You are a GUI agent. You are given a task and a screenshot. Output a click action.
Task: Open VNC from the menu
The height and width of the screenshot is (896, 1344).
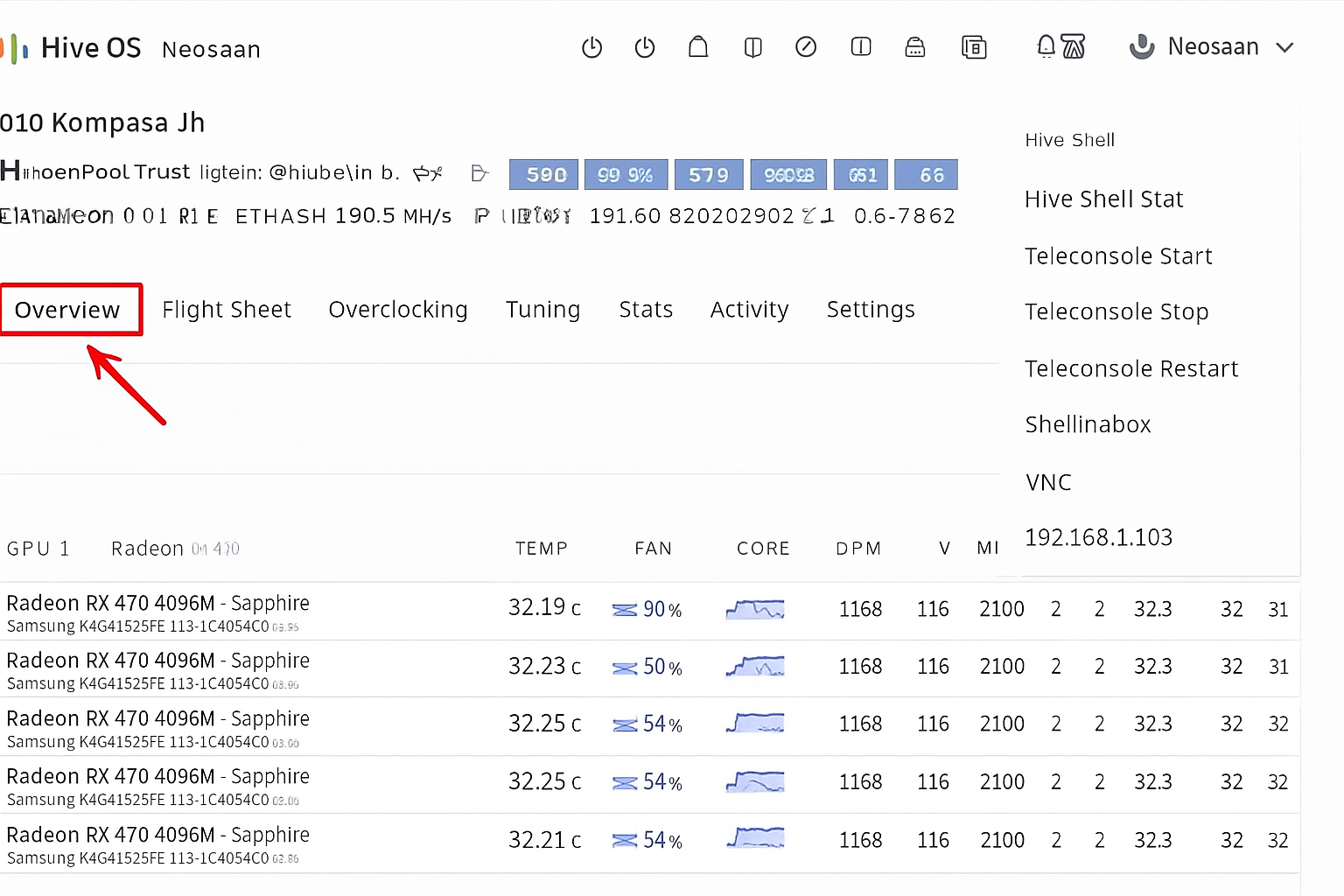(1048, 482)
